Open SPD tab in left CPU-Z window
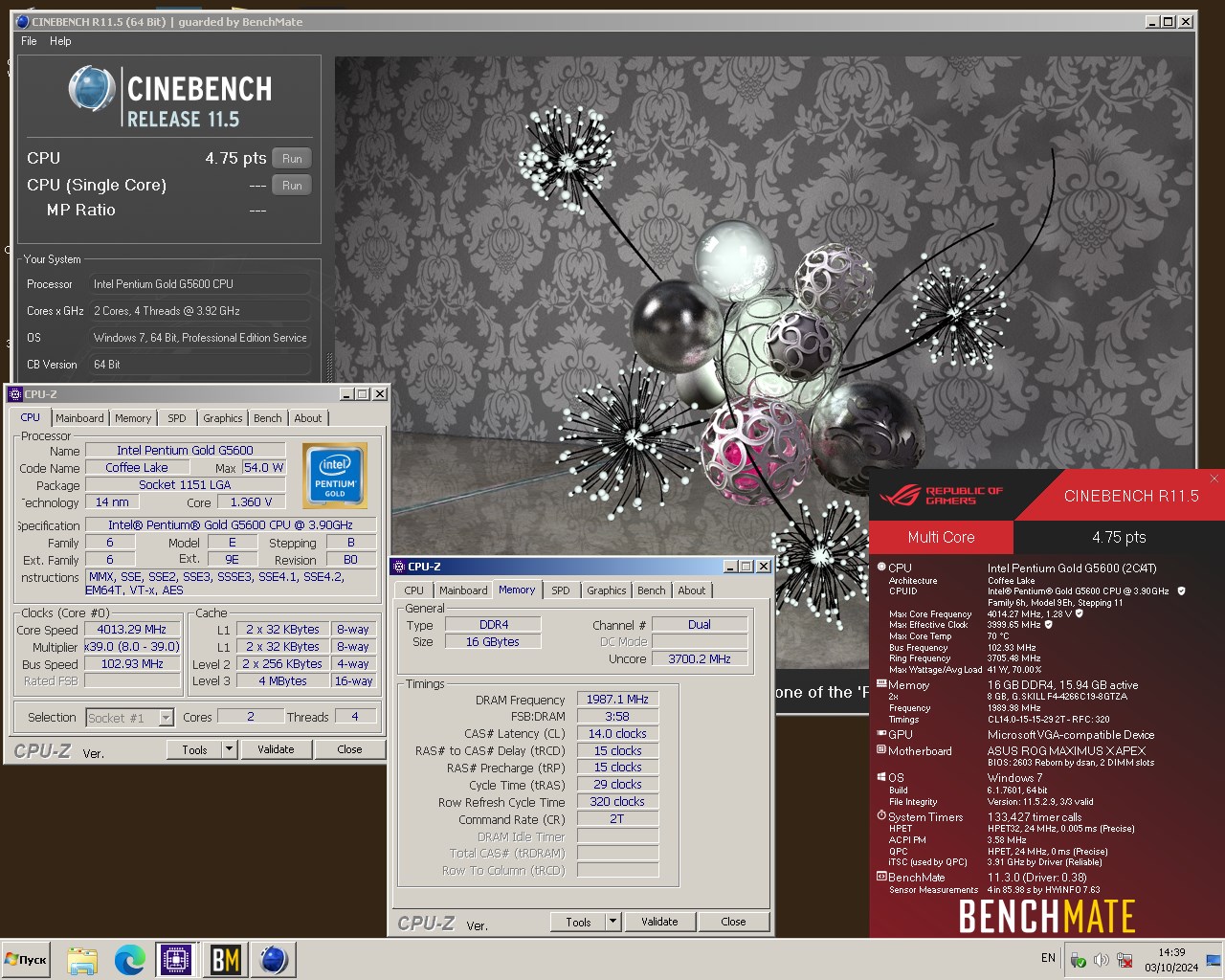Image resolution: width=1225 pixels, height=980 pixels. 177,418
